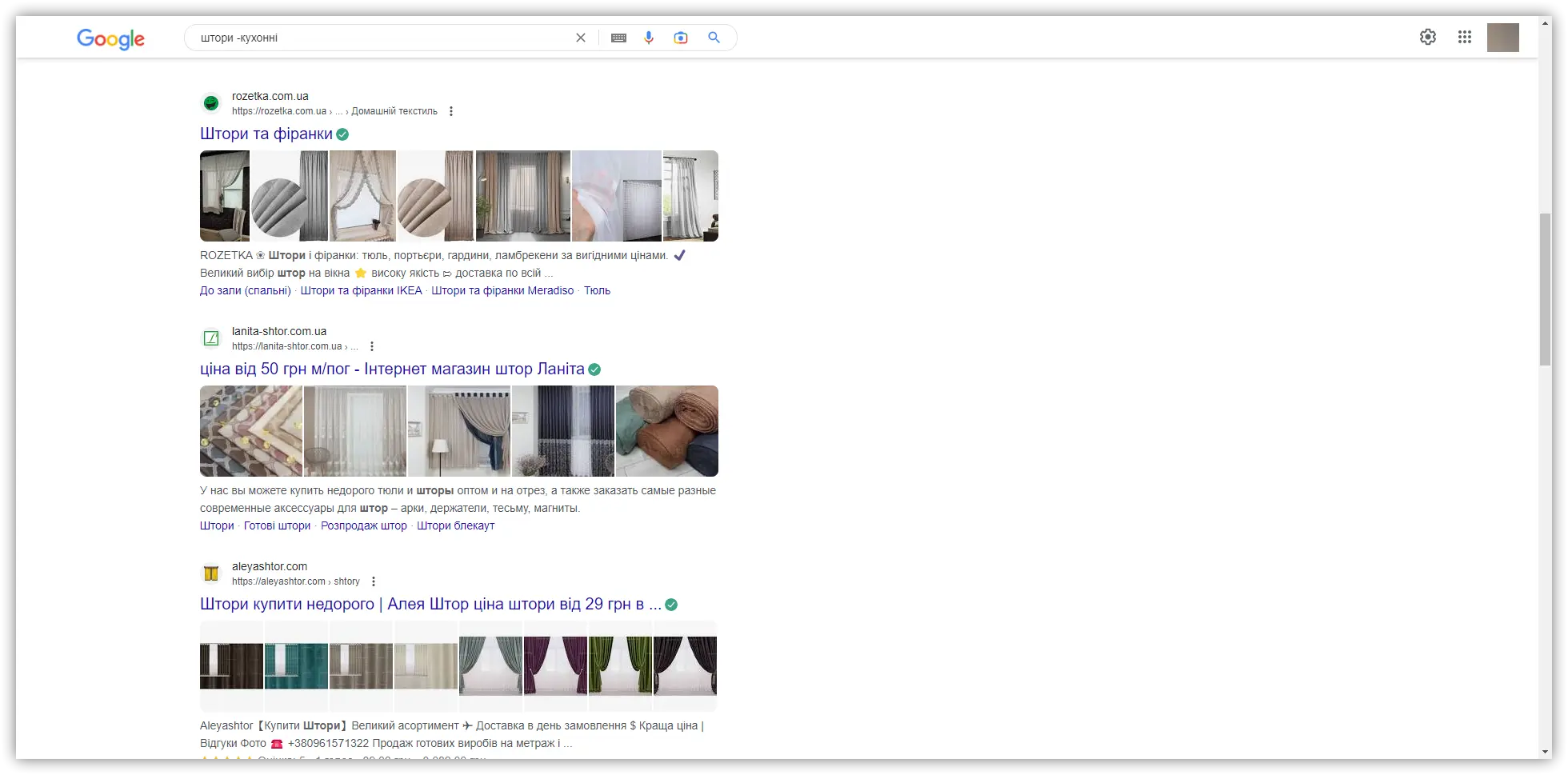Image resolution: width=1568 pixels, height=775 pixels.
Task: Open the Ланіта thumbnail of patterned fabric samples
Action: [251, 431]
